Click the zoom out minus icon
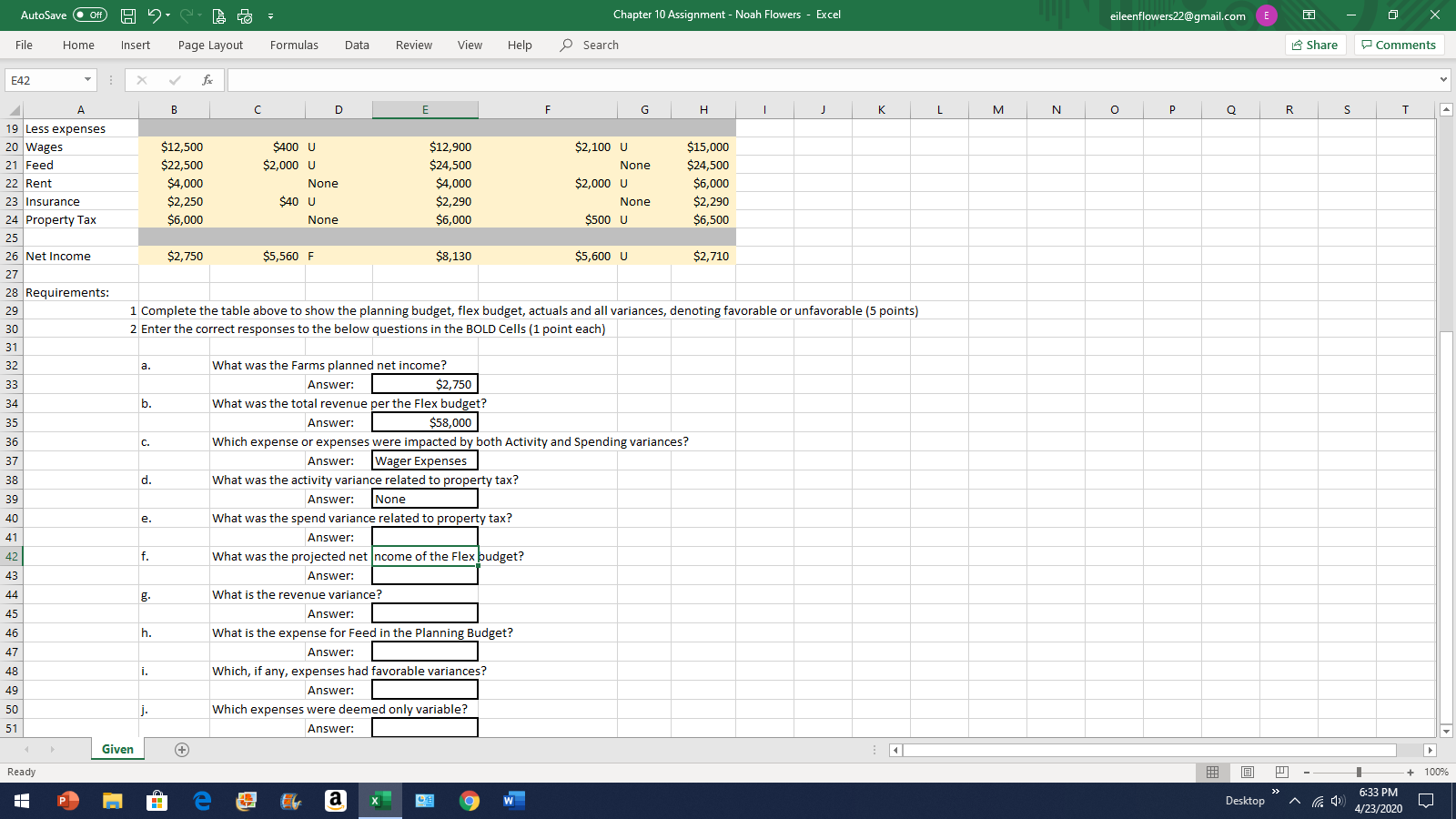The height and width of the screenshot is (819, 1456). click(x=1307, y=773)
